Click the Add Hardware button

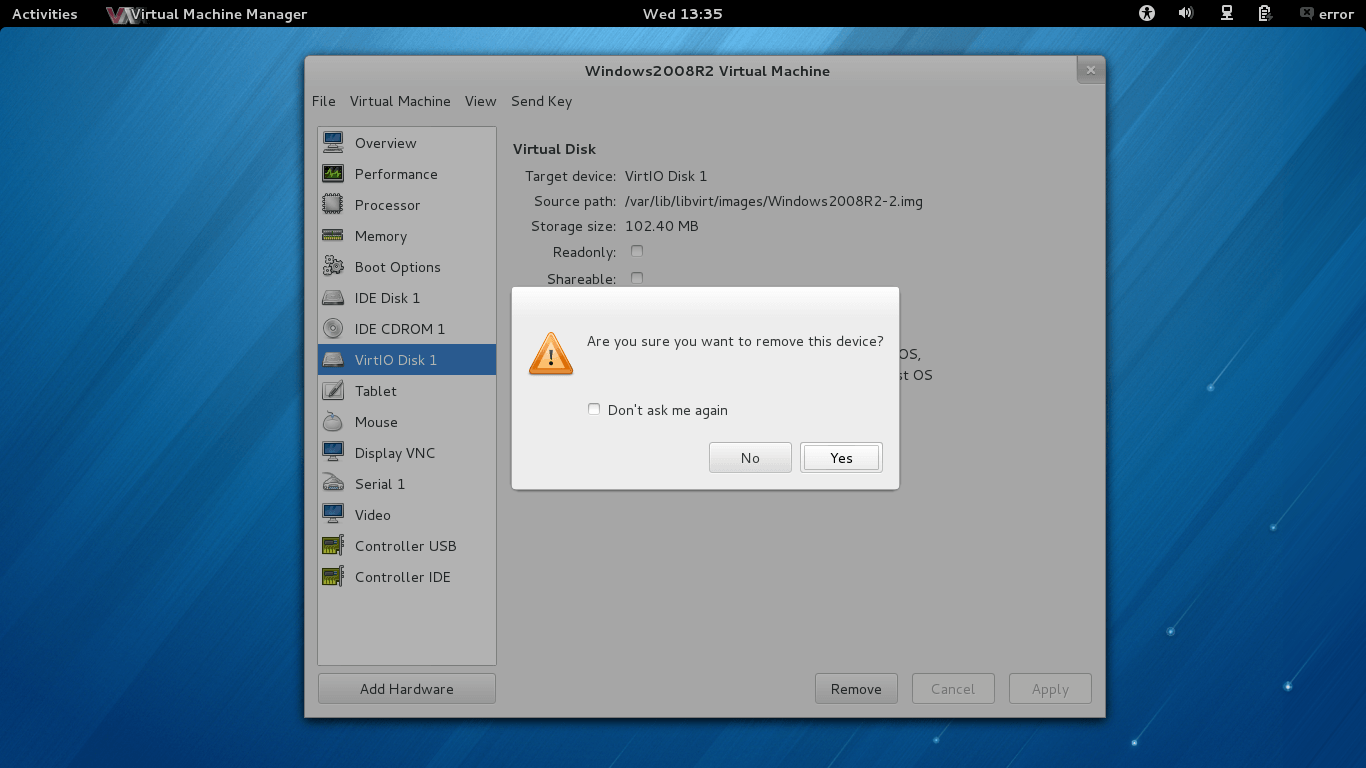click(x=407, y=688)
